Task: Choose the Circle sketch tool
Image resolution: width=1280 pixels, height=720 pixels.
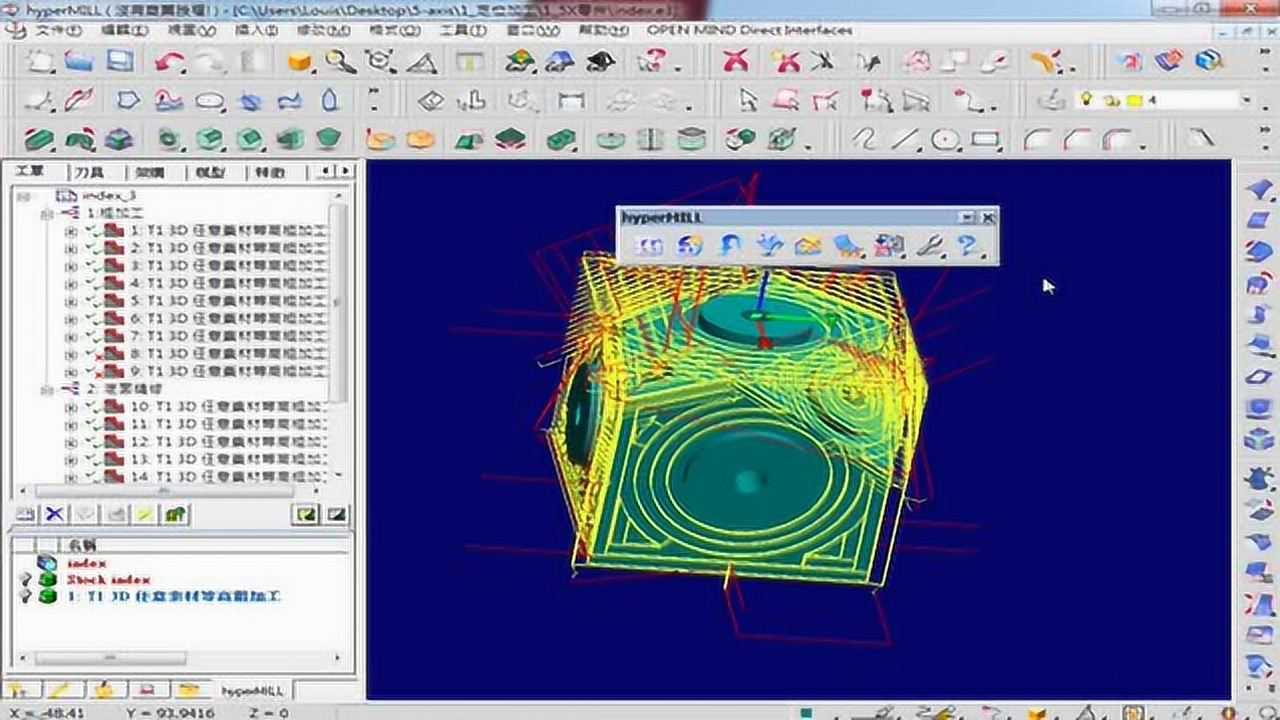Action: tap(945, 139)
